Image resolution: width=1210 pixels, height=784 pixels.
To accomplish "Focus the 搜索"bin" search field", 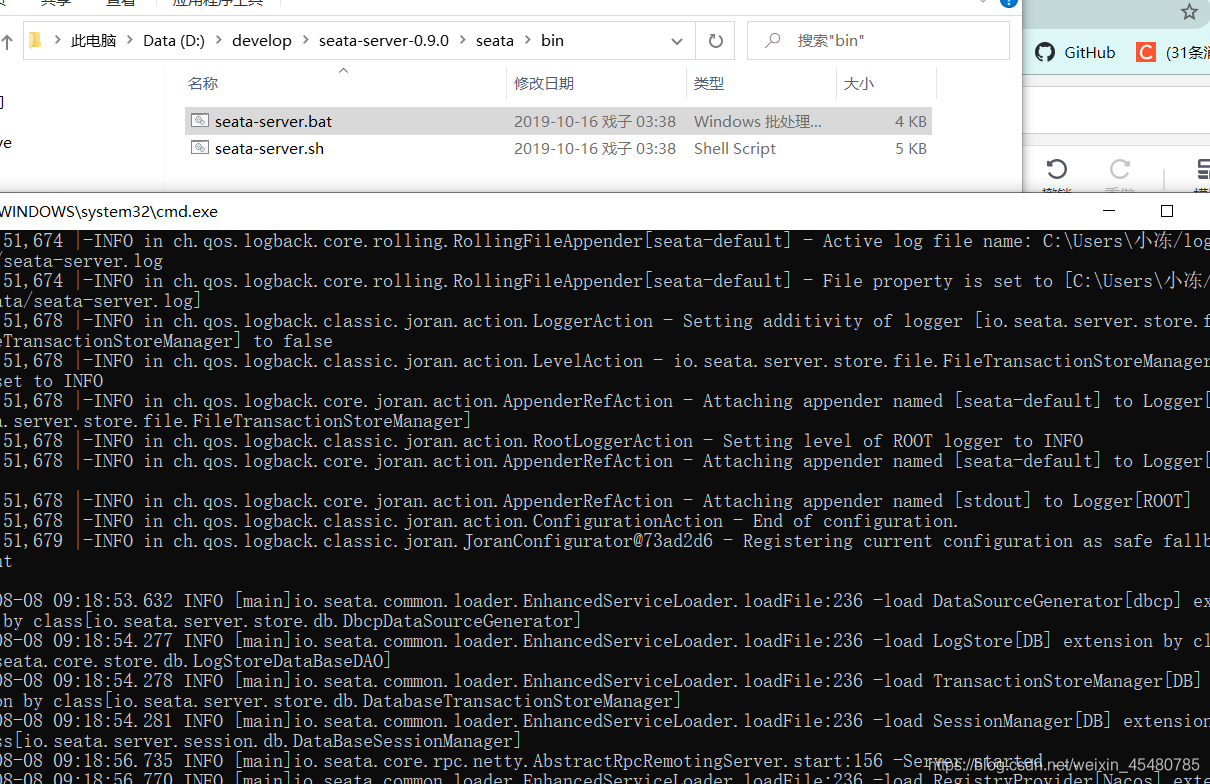I will tap(878, 41).
